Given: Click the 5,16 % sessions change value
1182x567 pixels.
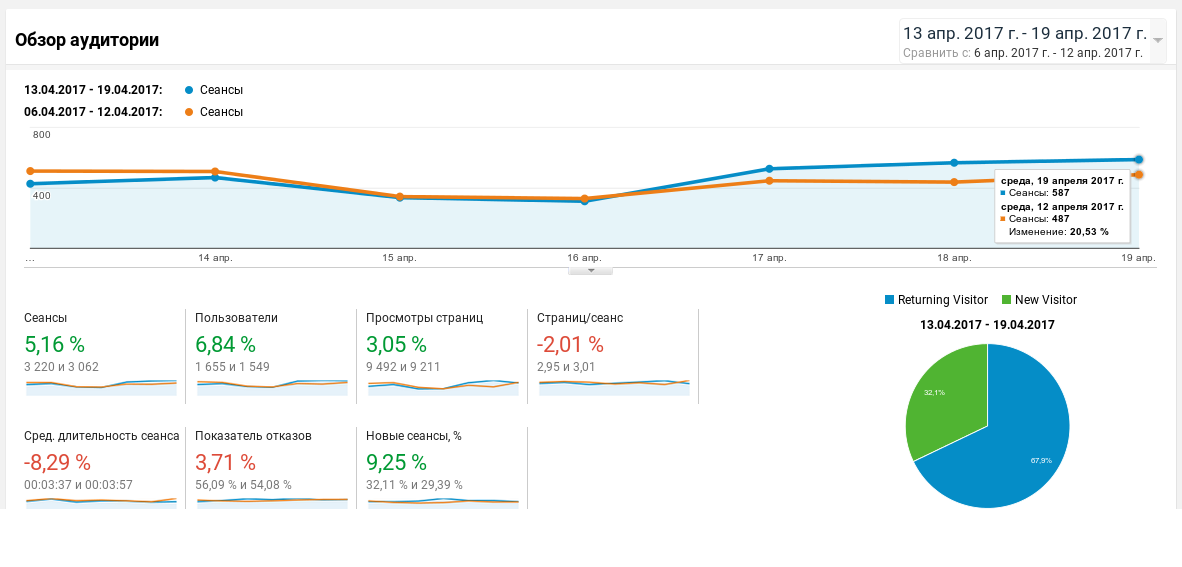Looking at the screenshot, I should point(54,345).
